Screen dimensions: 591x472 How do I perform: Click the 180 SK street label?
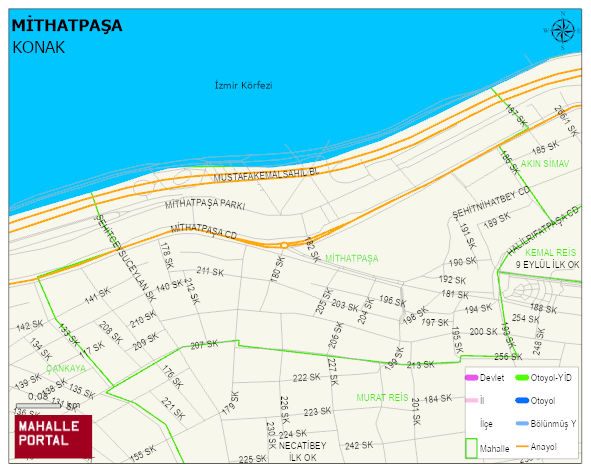tap(277, 269)
